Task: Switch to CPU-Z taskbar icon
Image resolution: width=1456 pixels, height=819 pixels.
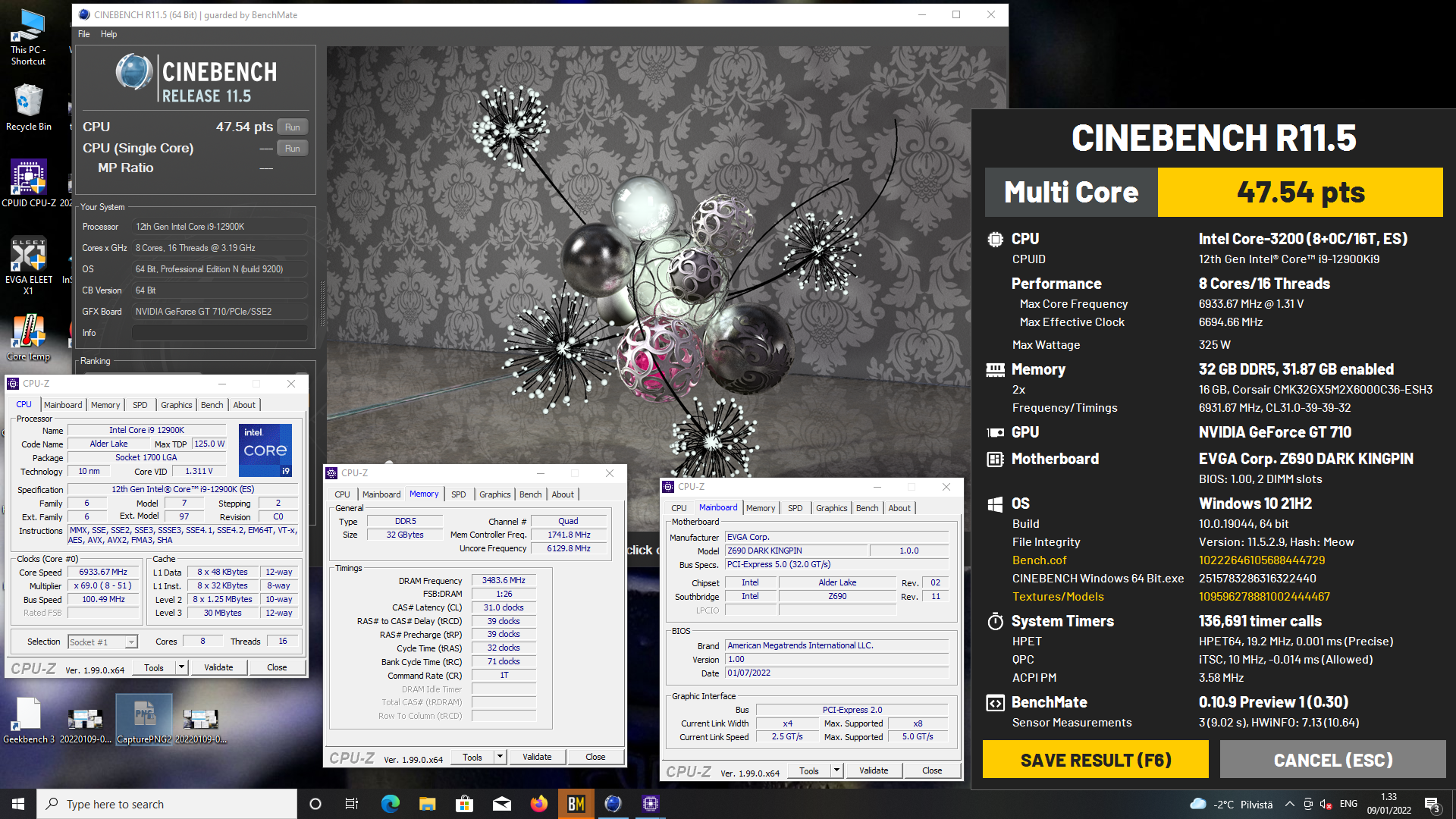Action: [650, 804]
